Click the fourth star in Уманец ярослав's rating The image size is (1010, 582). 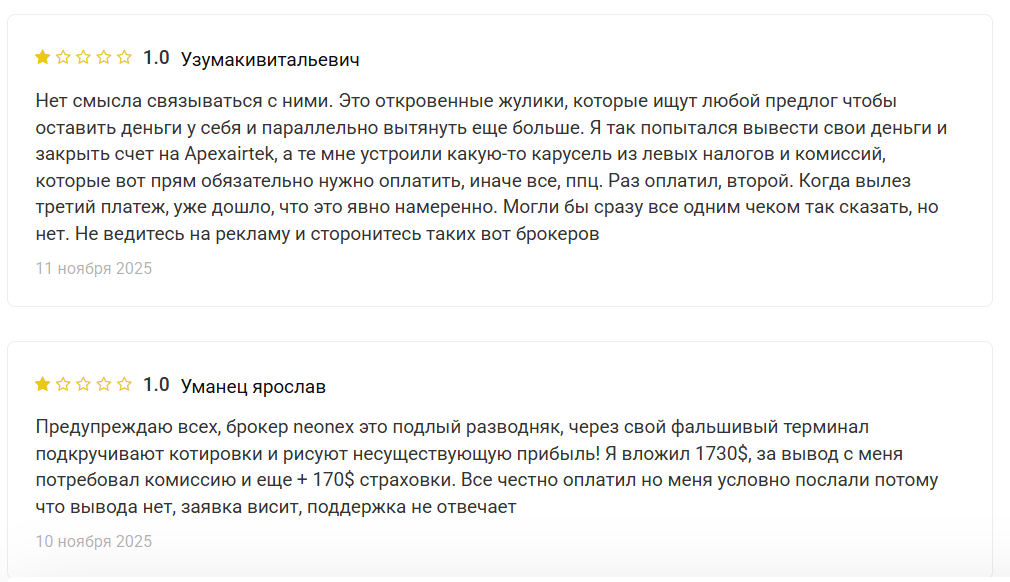103,385
